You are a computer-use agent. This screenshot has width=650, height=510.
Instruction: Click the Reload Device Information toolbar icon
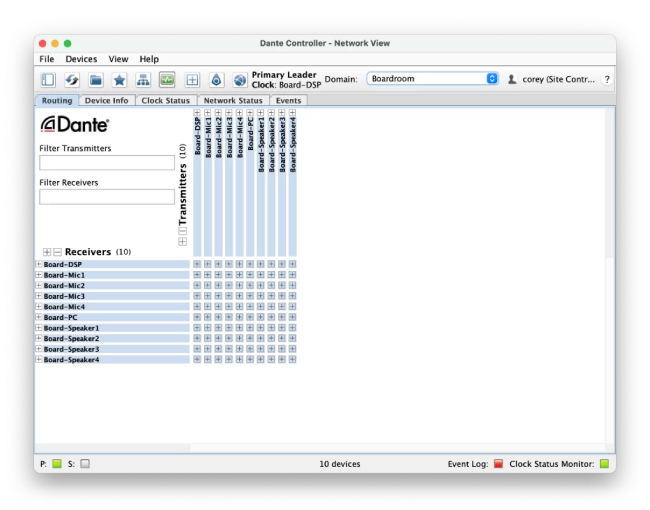(x=73, y=79)
